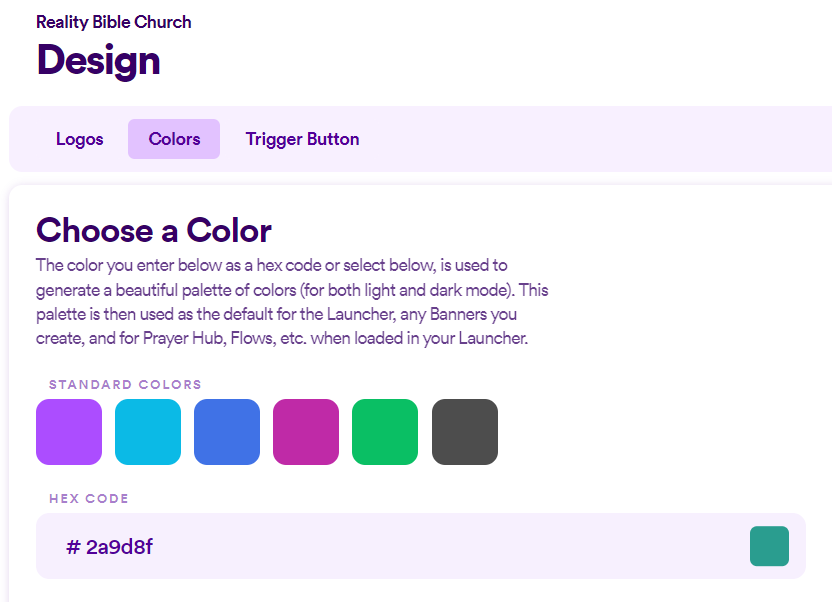Click the teal color preview swatch

click(x=769, y=546)
